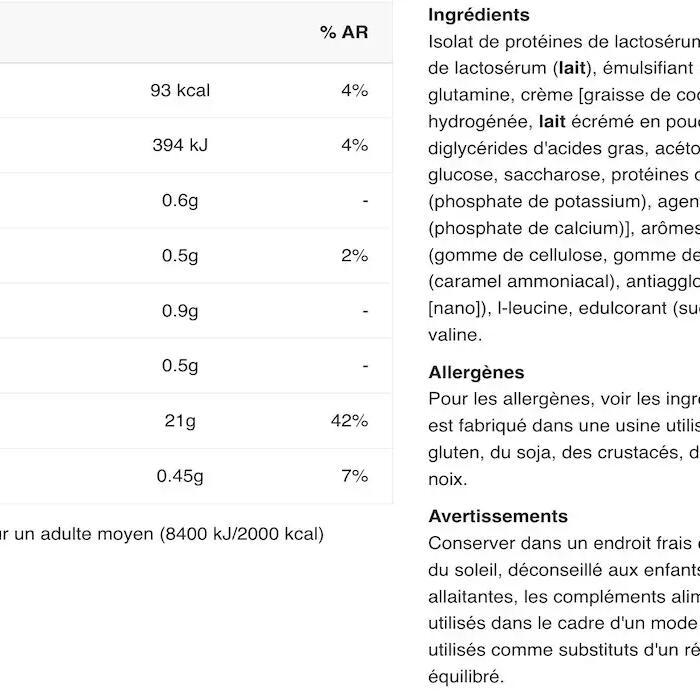700x700 pixels.
Task: Click bold "lait" before "écrémé" in ingredients
Action: (552, 121)
